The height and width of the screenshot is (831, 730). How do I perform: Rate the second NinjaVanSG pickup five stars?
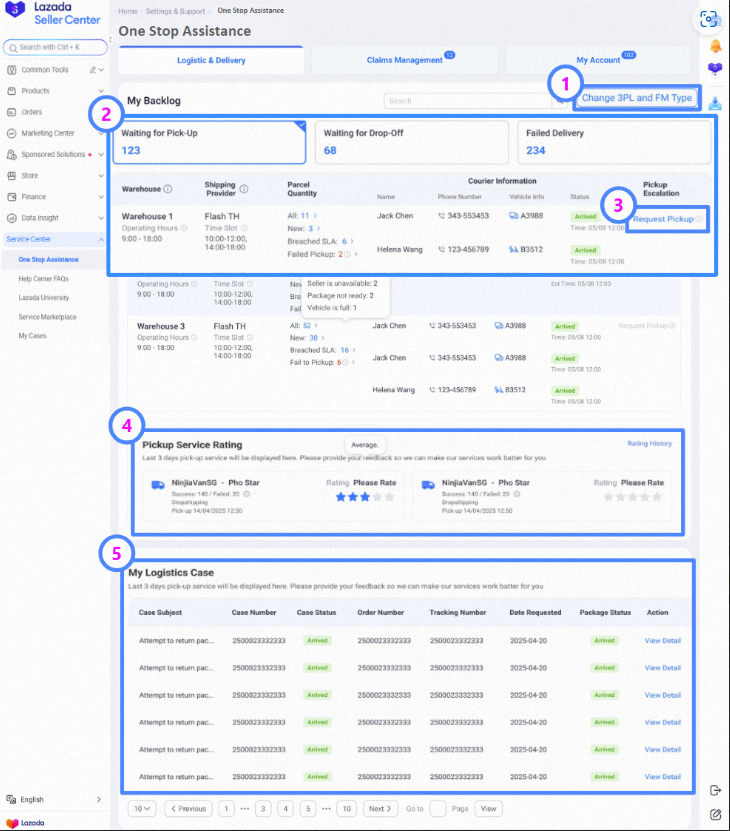point(657,497)
